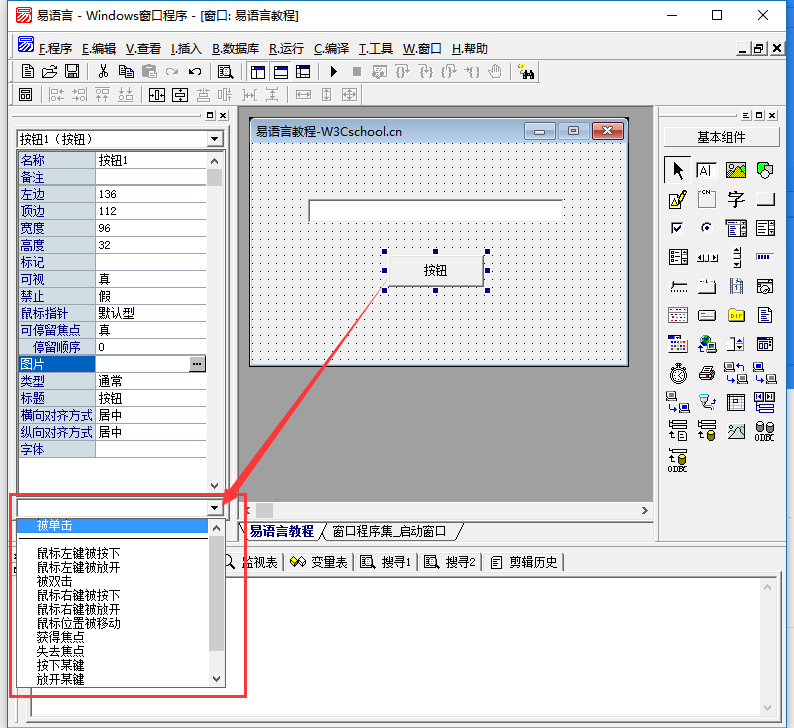Click the 按钮 button on the form
794x728 pixels.
[435, 270]
